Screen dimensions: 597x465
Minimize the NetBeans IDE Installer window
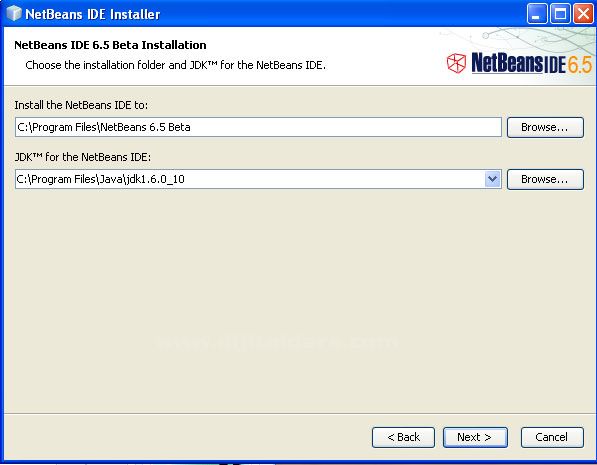point(537,14)
